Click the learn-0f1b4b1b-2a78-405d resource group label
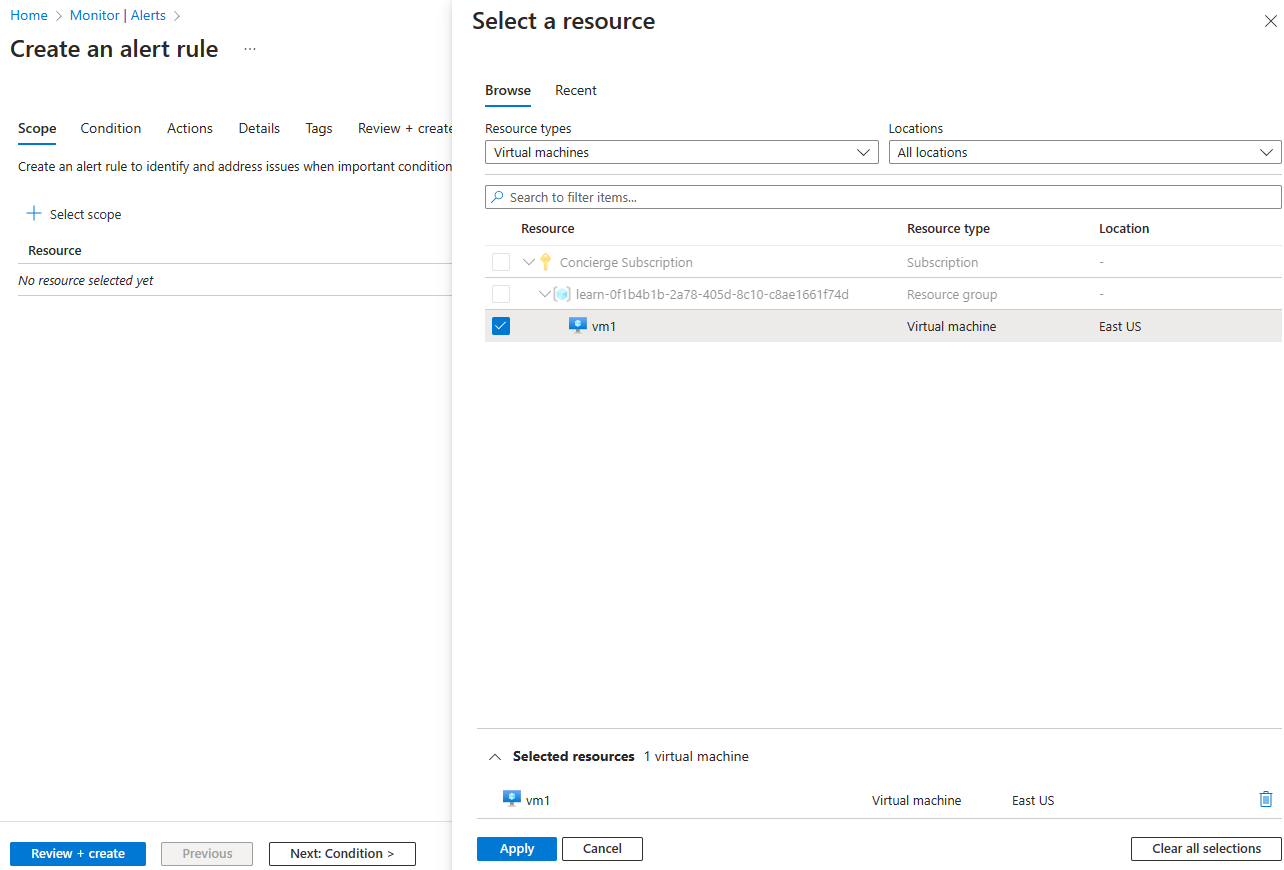1284x870 pixels. click(x=712, y=294)
